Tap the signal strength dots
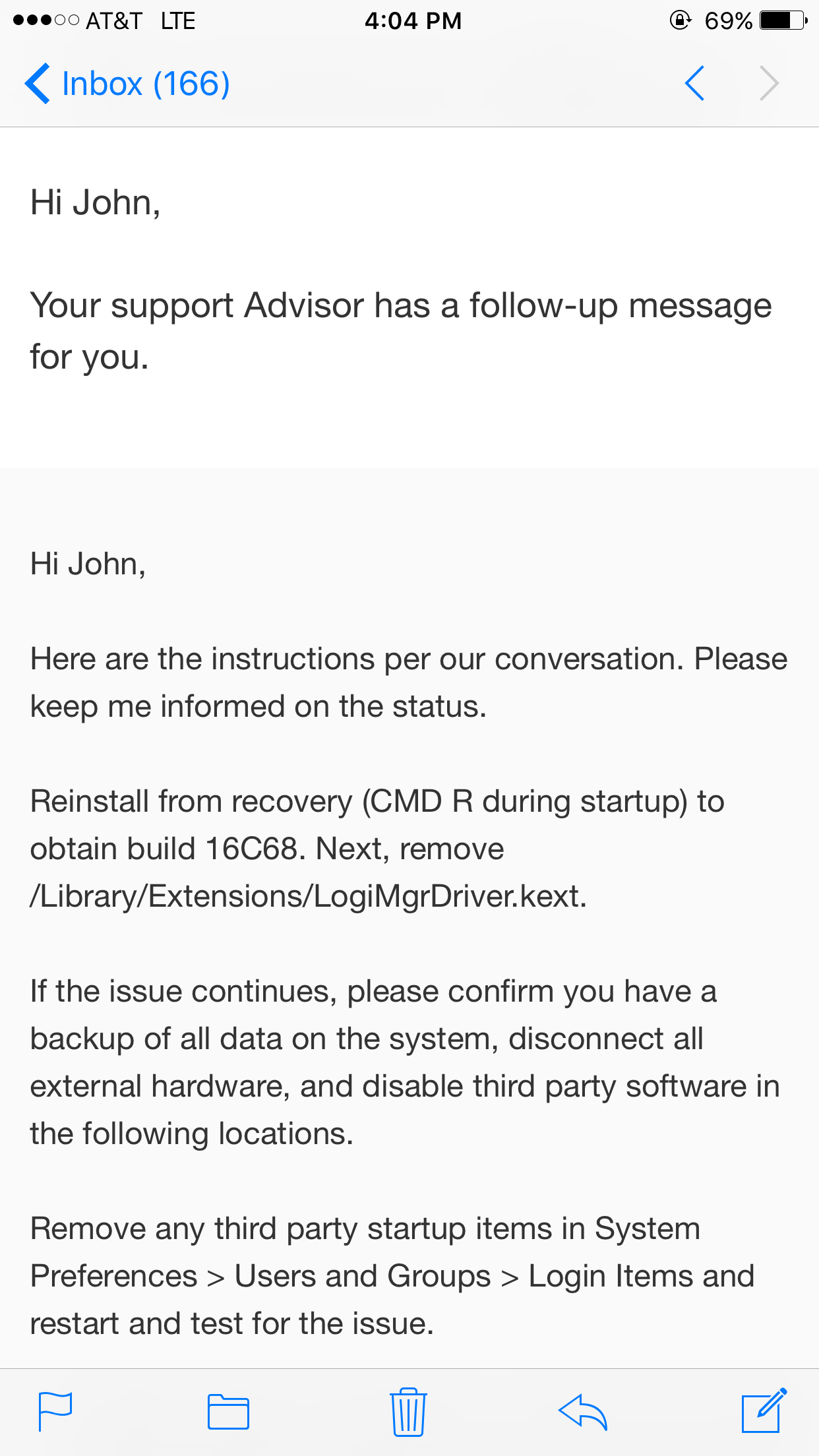 pos(46,20)
